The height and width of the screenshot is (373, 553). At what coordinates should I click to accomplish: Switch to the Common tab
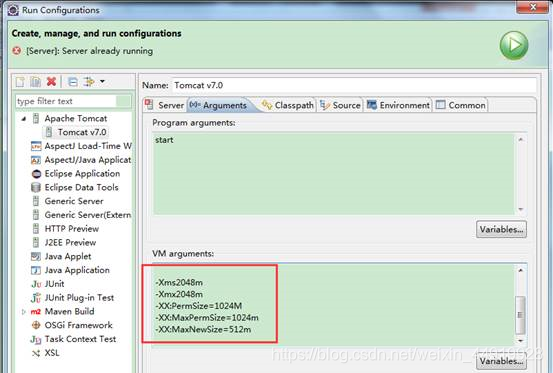pos(461,105)
